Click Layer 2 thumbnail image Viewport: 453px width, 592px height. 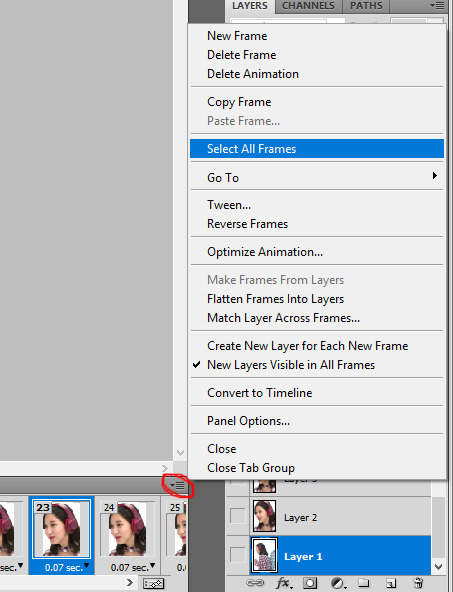[264, 516]
